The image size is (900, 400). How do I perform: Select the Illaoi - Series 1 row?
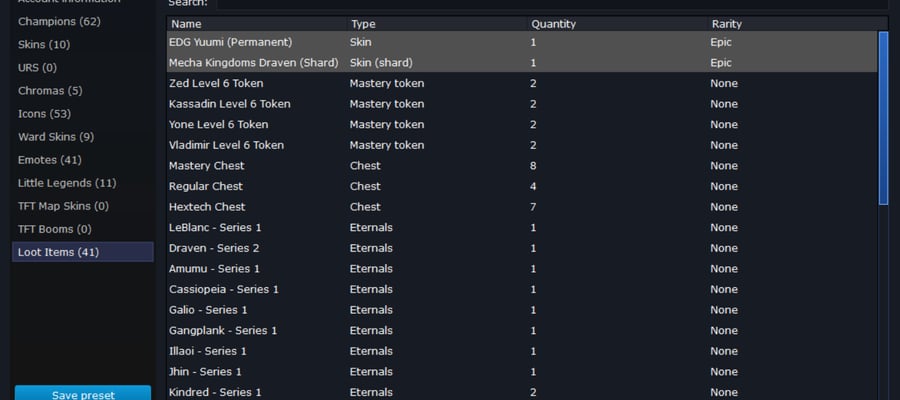point(522,351)
